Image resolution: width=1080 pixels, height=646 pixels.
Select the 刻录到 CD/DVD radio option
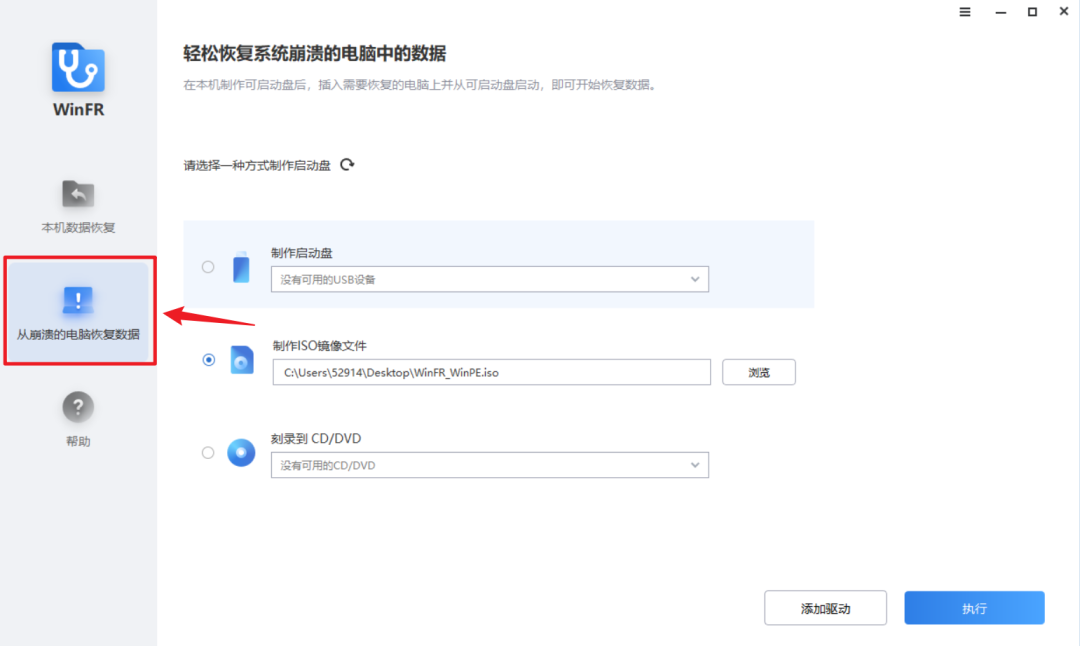pyautogui.click(x=208, y=453)
